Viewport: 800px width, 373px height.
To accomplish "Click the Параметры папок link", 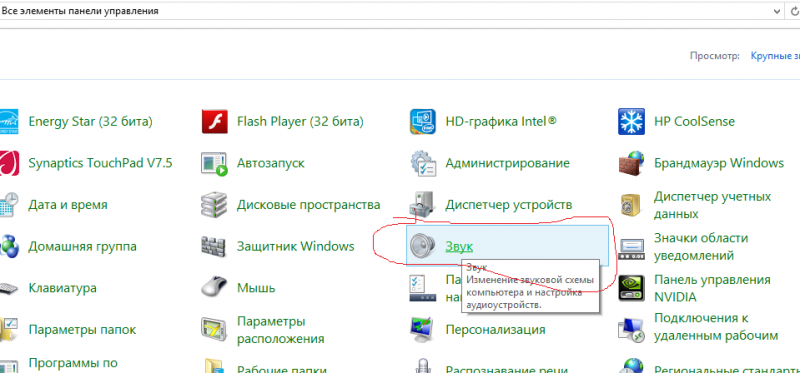I will click(82, 330).
